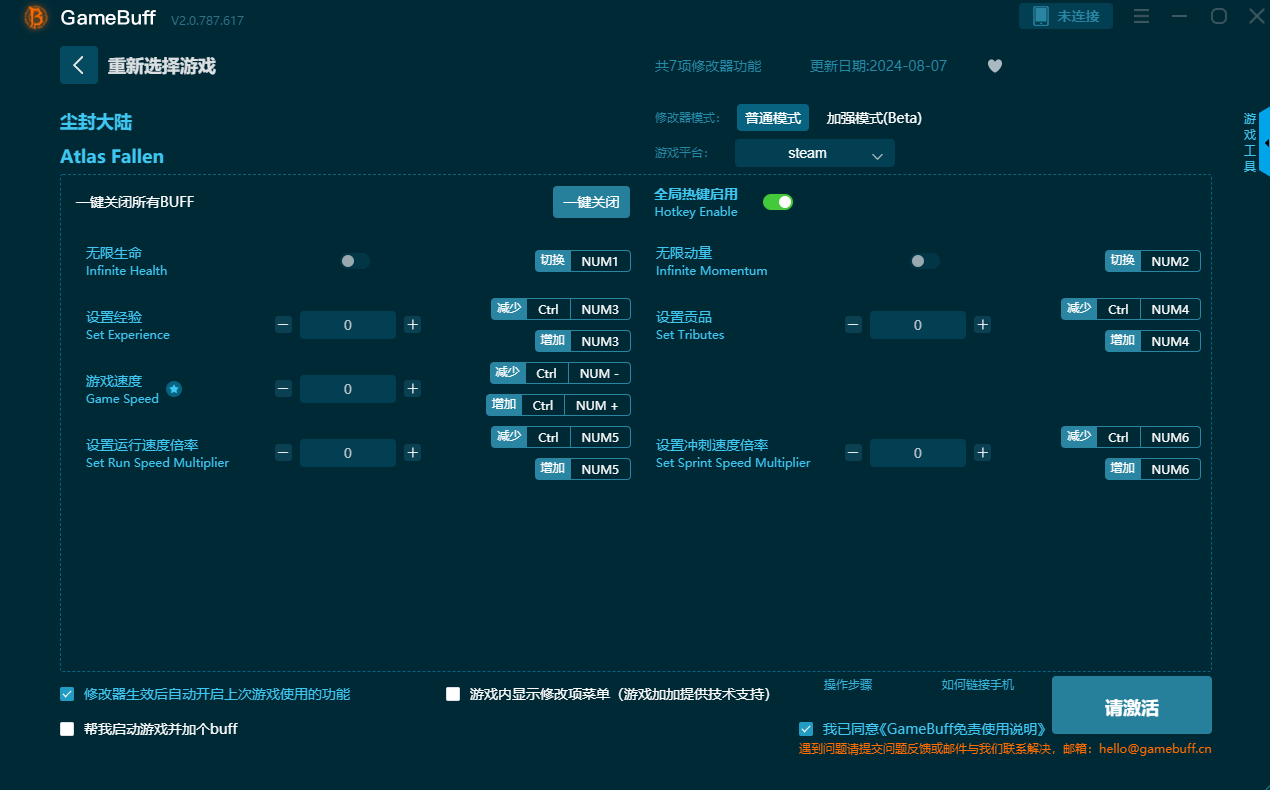Decrease Set Tributes with minus icon
The image size is (1270, 790).
pos(854,325)
